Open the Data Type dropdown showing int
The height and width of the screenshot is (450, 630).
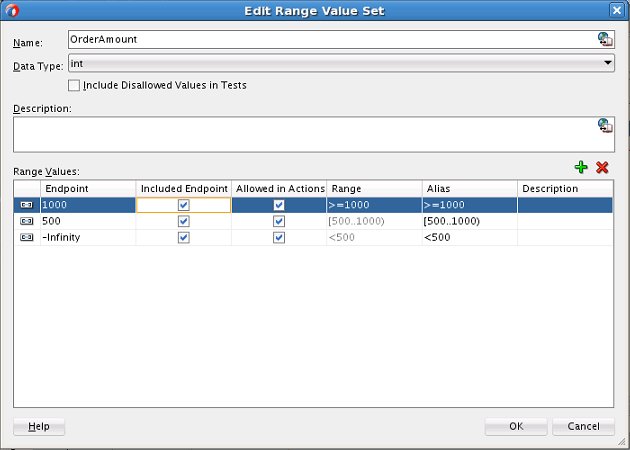point(341,63)
